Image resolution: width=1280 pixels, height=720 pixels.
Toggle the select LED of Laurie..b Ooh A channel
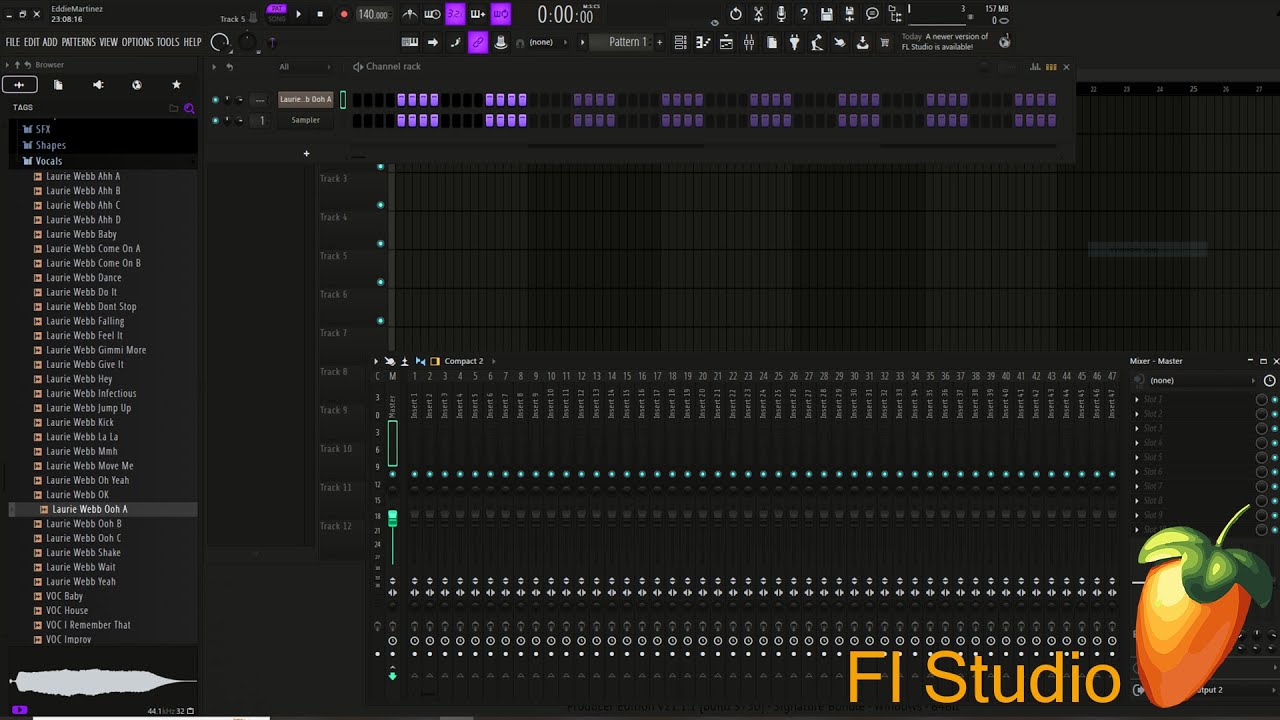coord(343,99)
